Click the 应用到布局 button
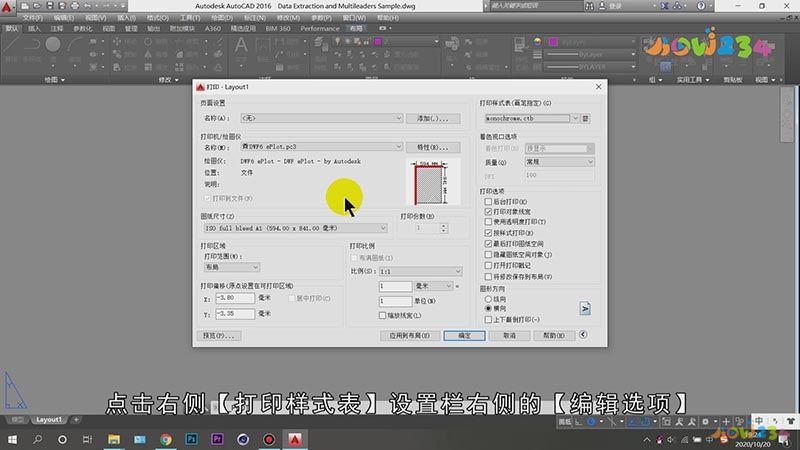 [409, 336]
